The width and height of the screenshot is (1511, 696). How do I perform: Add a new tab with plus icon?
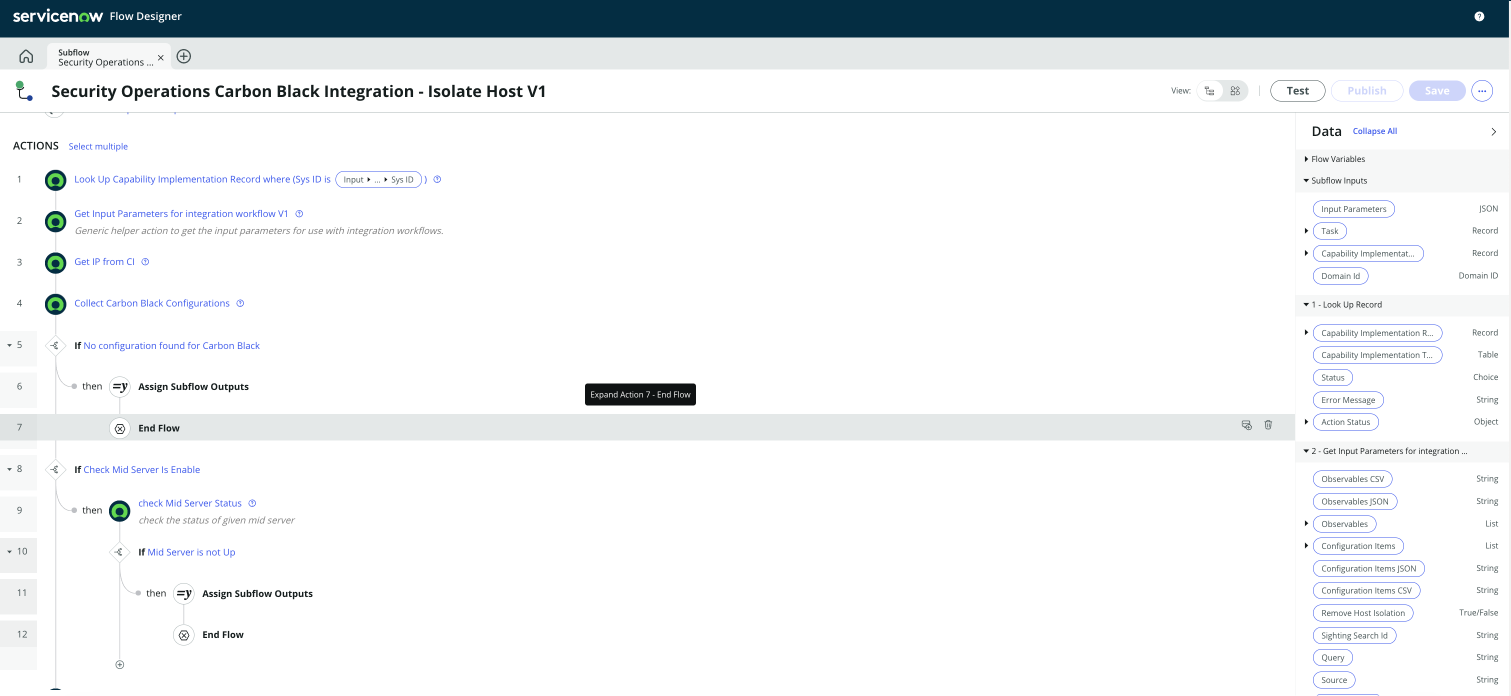click(x=184, y=56)
